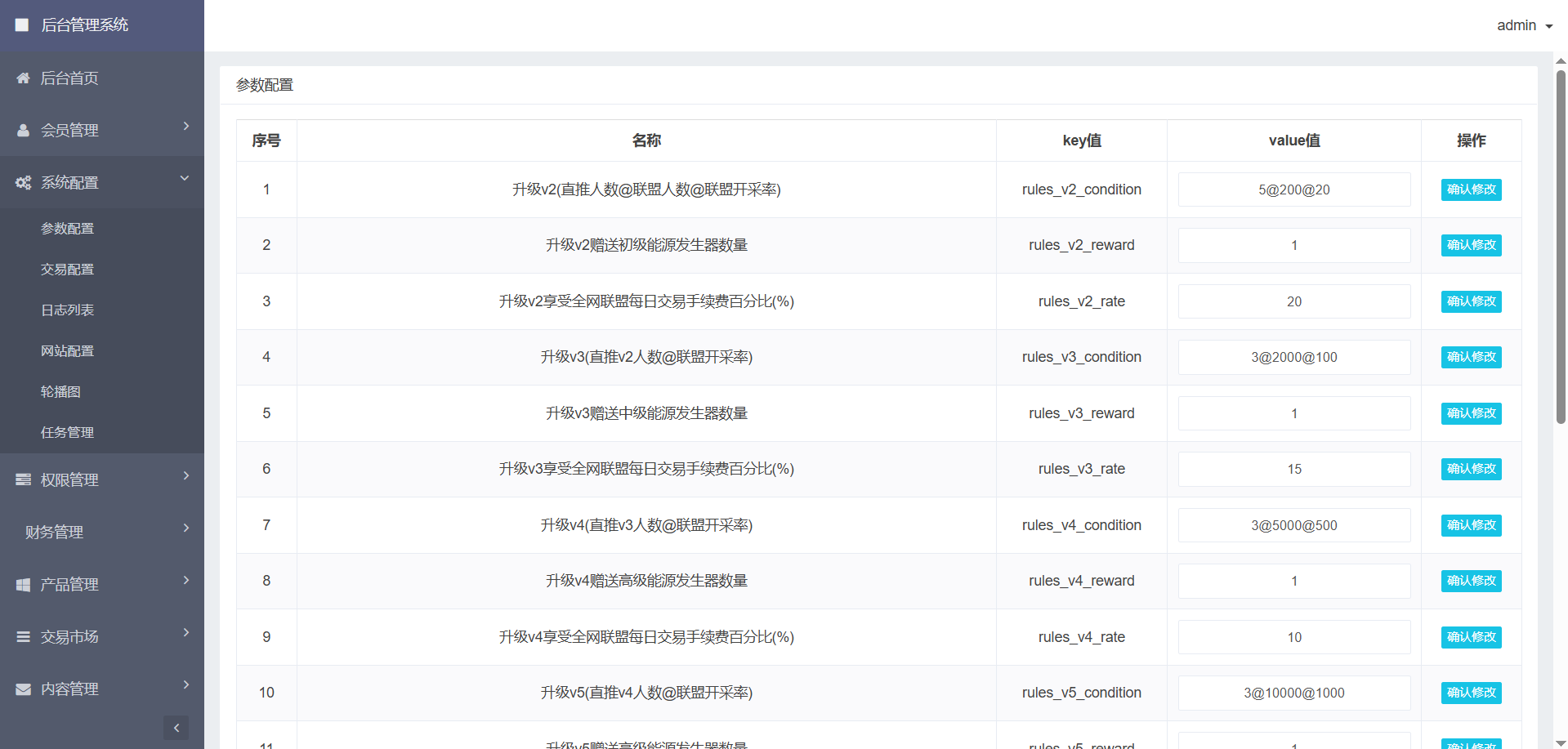Open the 交易配置 submenu item

pos(68,270)
